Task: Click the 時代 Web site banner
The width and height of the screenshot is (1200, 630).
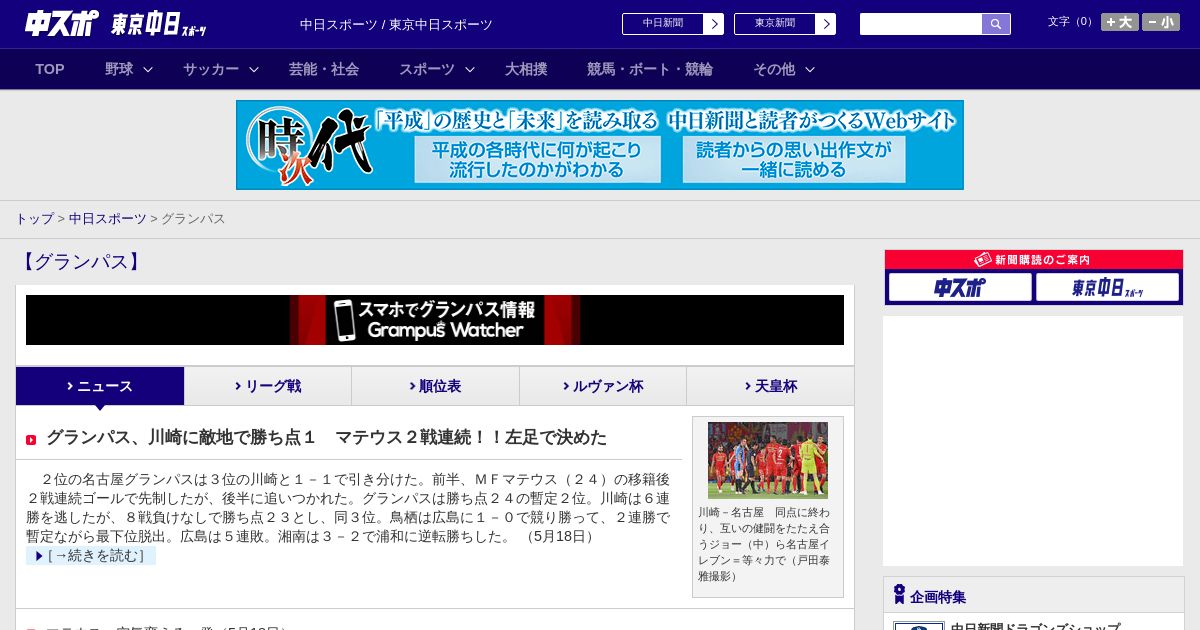Action: 600,145
